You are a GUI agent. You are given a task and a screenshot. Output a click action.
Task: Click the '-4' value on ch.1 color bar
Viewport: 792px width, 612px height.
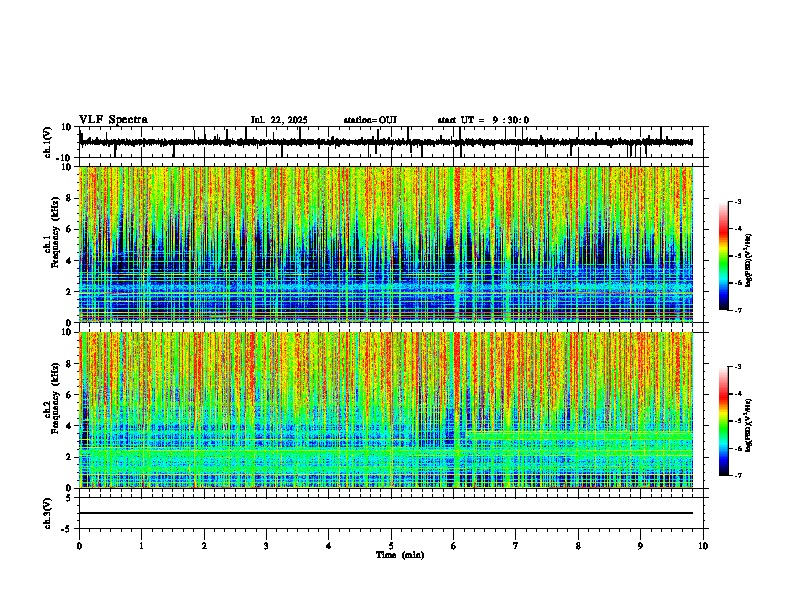[x=738, y=229]
